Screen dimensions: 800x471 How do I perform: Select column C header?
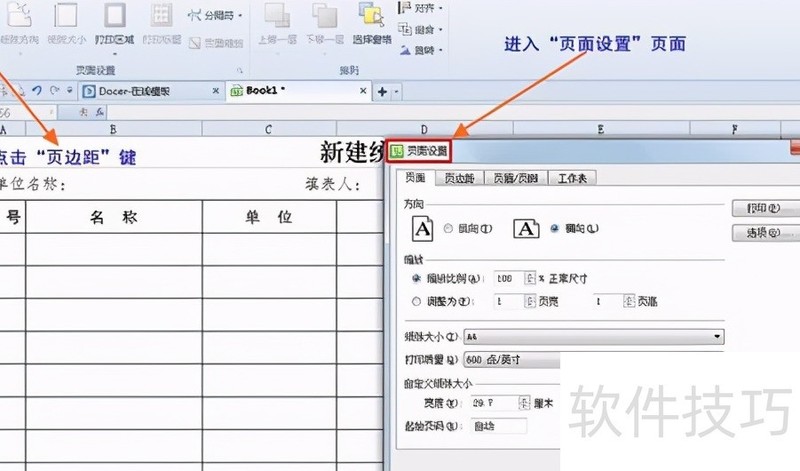pyautogui.click(x=269, y=129)
